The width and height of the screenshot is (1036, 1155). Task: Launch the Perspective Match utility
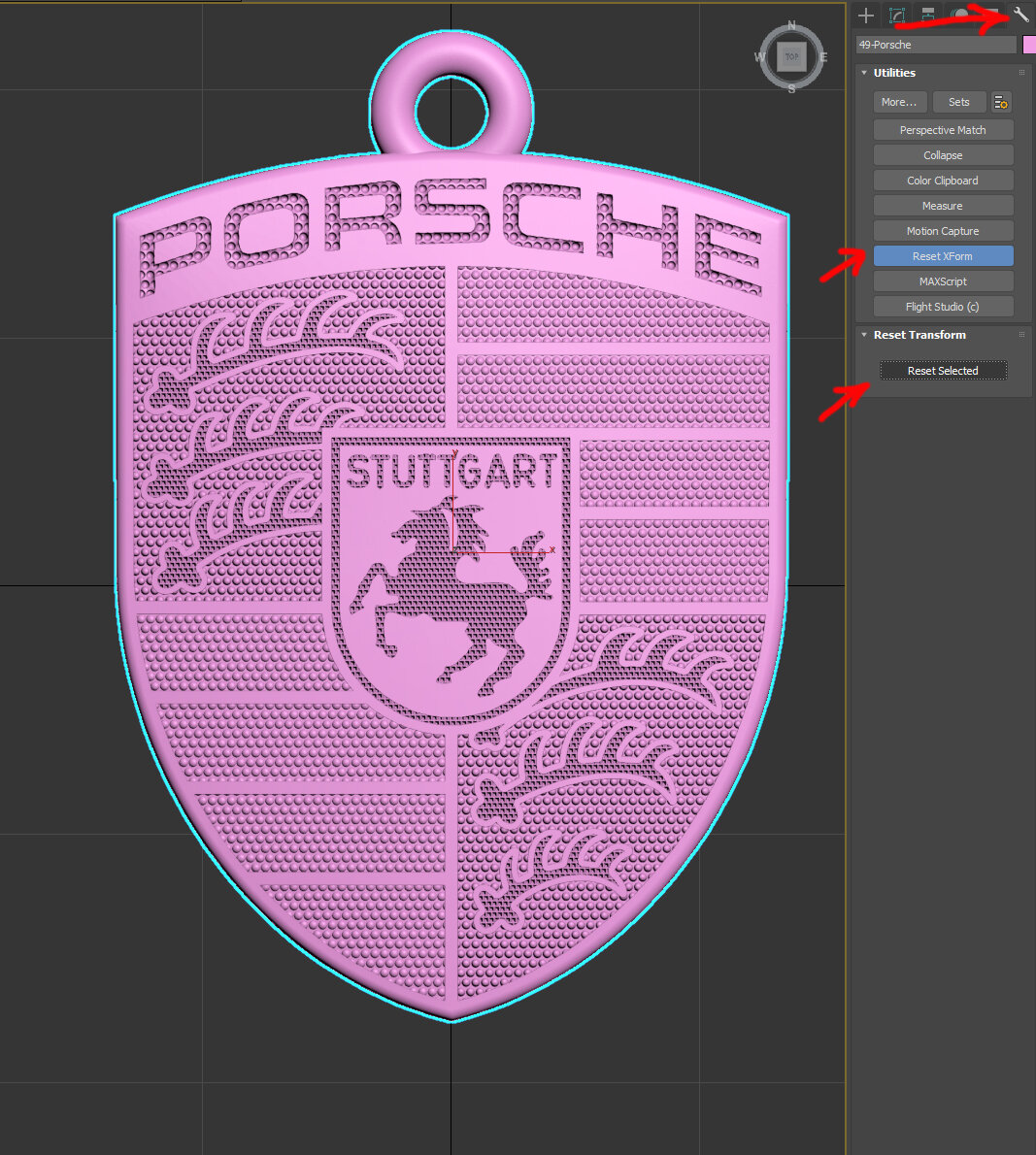pos(943,130)
